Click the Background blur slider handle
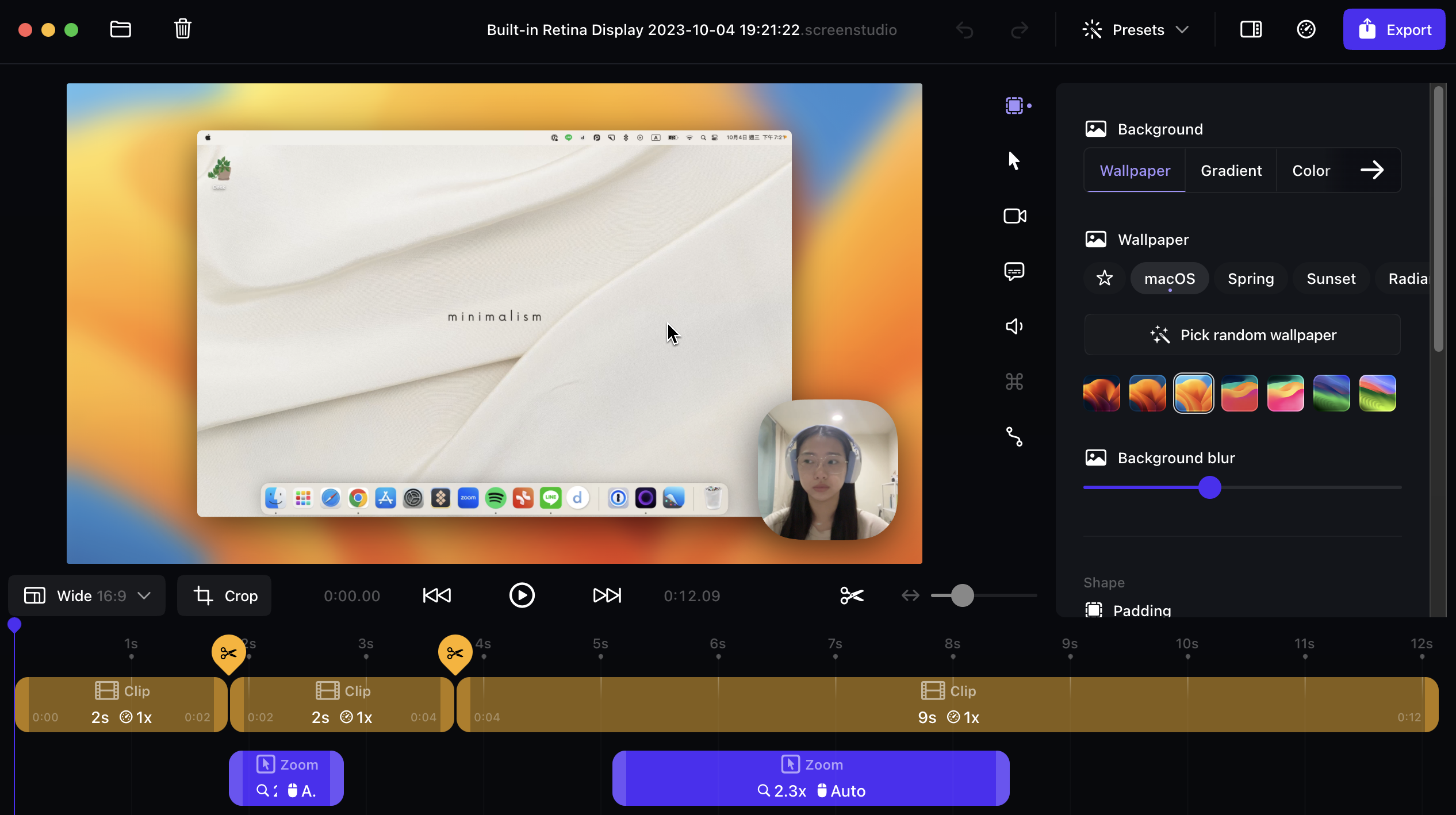The height and width of the screenshot is (815, 1456). coord(1210,487)
